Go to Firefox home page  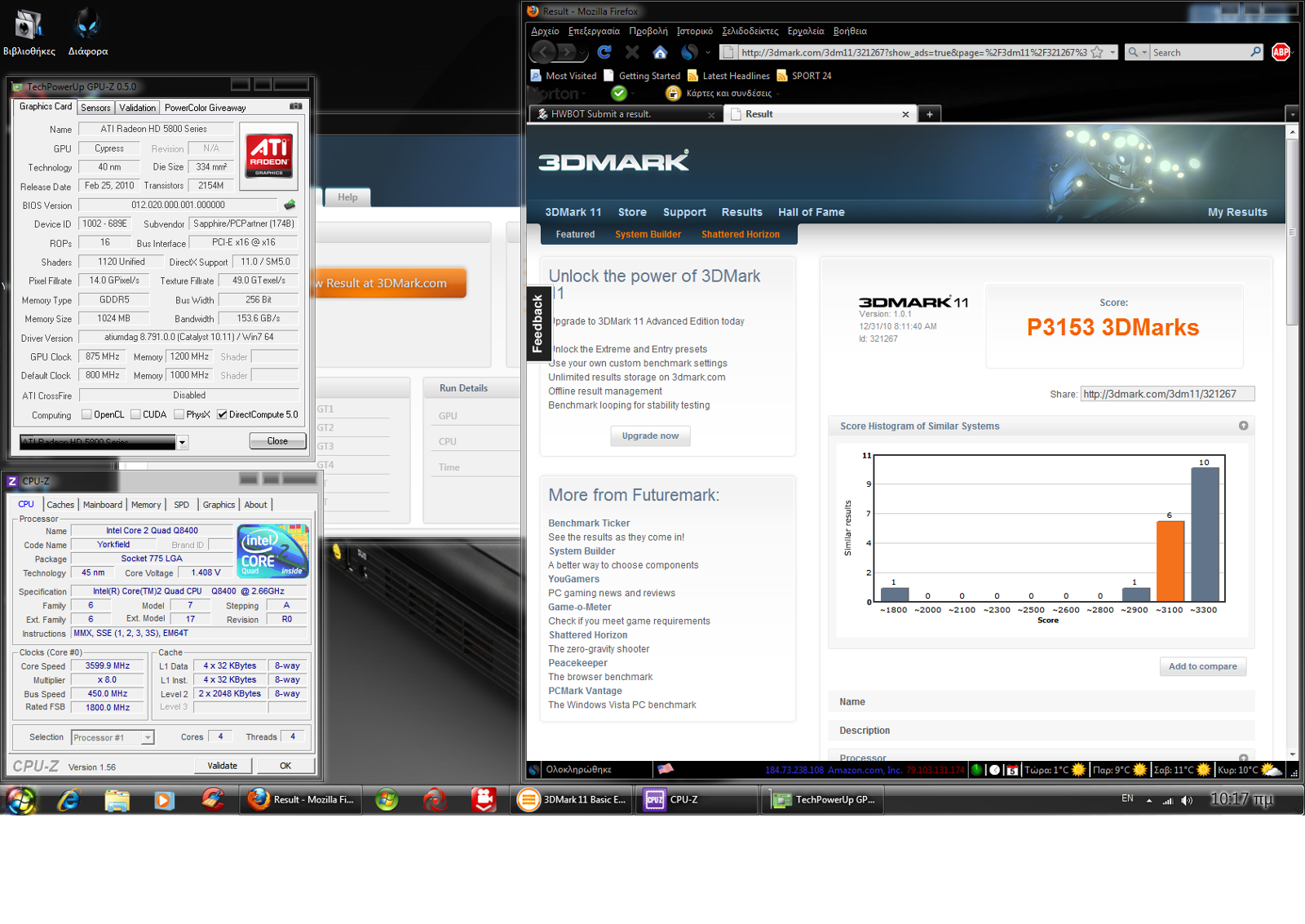pyautogui.click(x=660, y=52)
